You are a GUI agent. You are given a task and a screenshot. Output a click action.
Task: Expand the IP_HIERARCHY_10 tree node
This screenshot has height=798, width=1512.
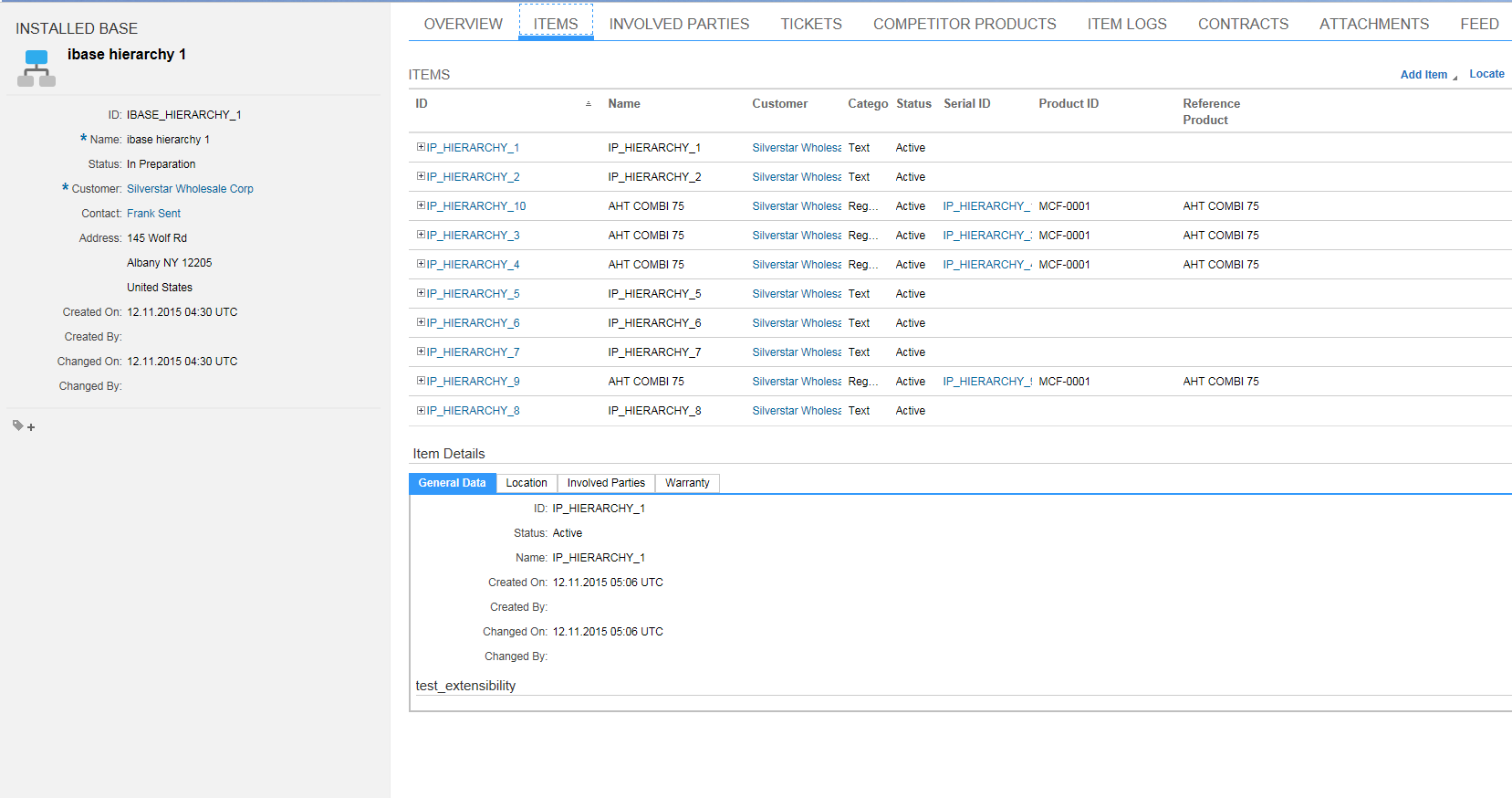coord(421,205)
